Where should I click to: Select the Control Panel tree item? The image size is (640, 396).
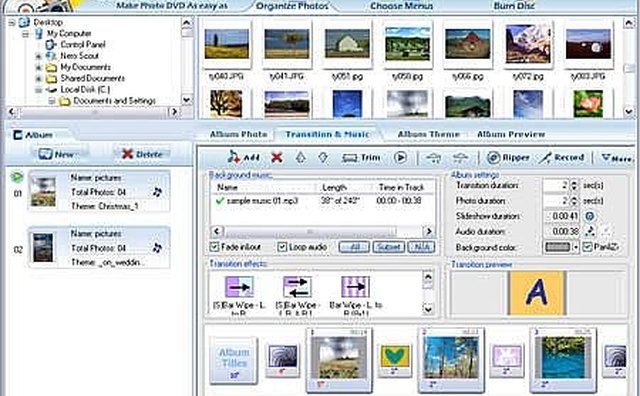[x=83, y=44]
